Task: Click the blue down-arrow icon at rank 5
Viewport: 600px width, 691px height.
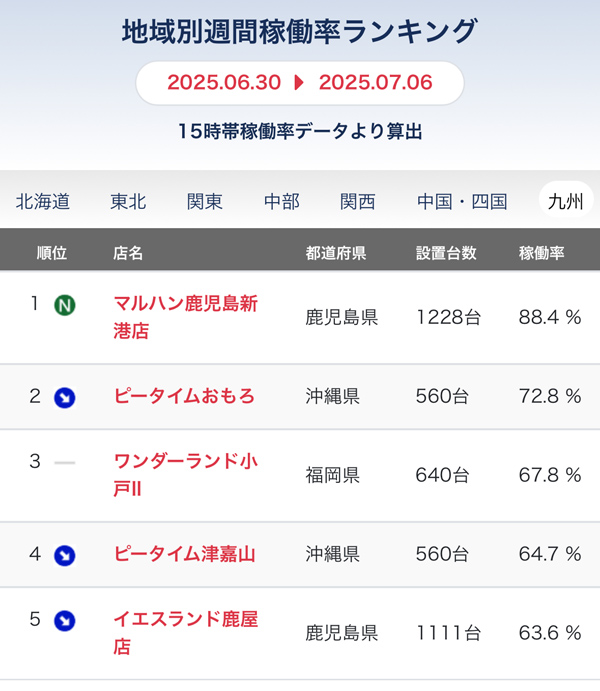Action: pyautogui.click(x=65, y=620)
